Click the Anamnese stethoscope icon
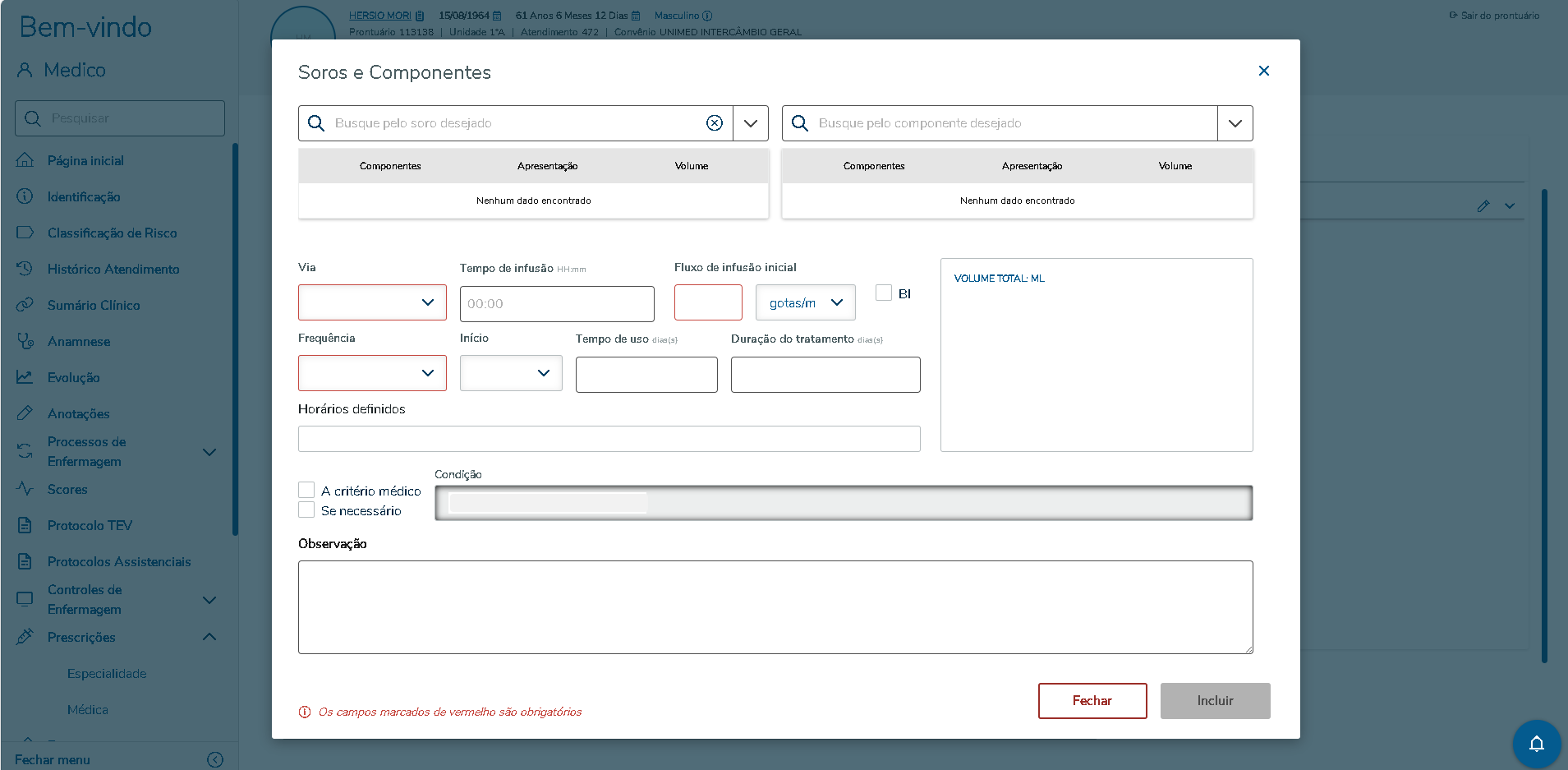The width and height of the screenshot is (1568, 770). coord(25,341)
